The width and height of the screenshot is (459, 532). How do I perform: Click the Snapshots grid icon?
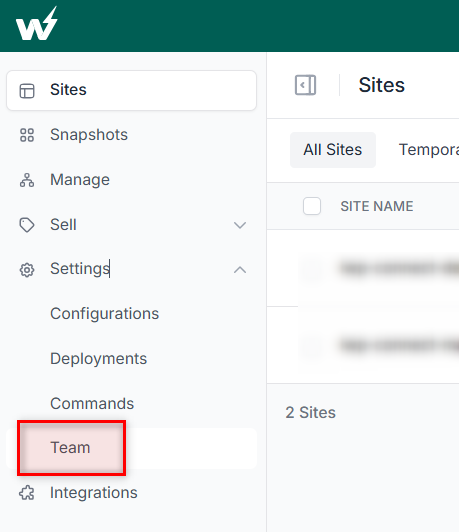tap(27, 135)
